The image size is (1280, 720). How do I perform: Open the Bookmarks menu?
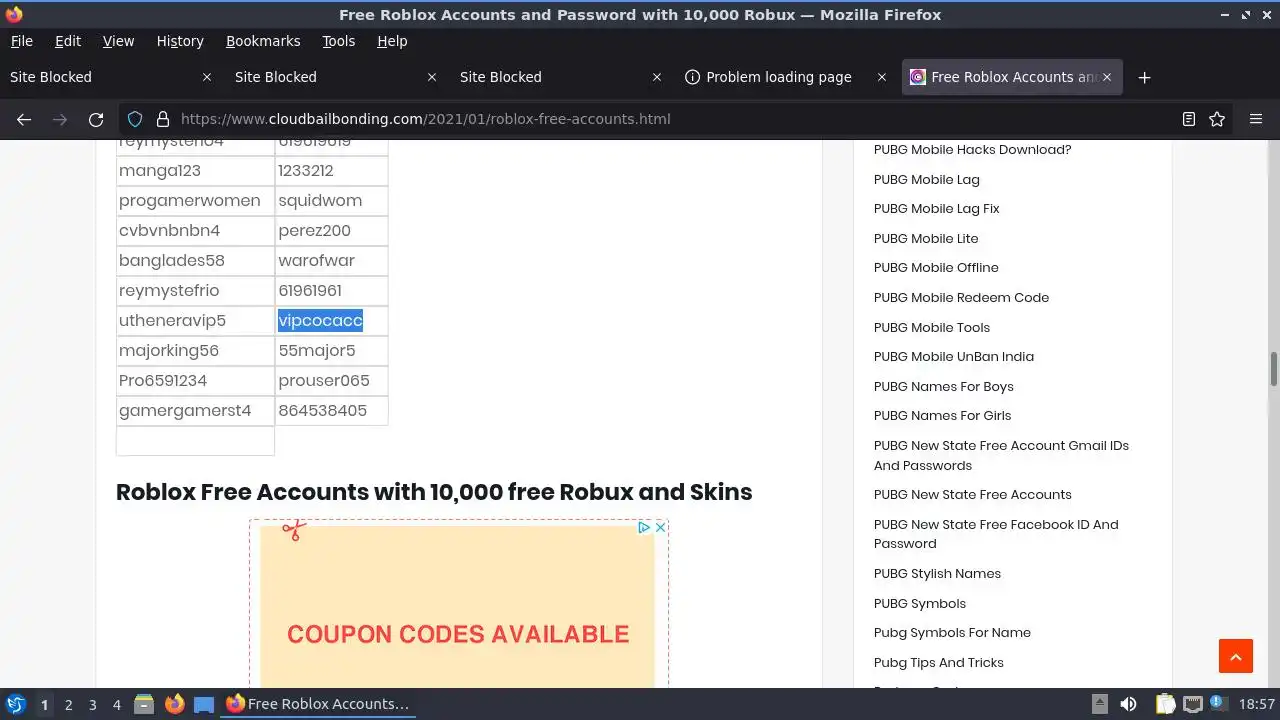click(x=263, y=41)
